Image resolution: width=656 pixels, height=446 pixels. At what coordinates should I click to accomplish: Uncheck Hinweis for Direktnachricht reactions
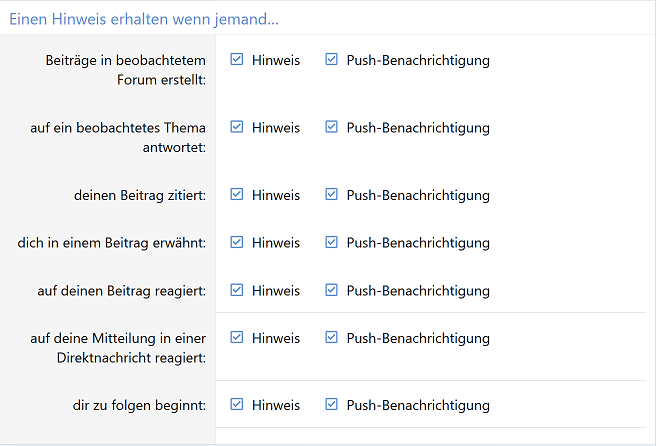click(237, 338)
